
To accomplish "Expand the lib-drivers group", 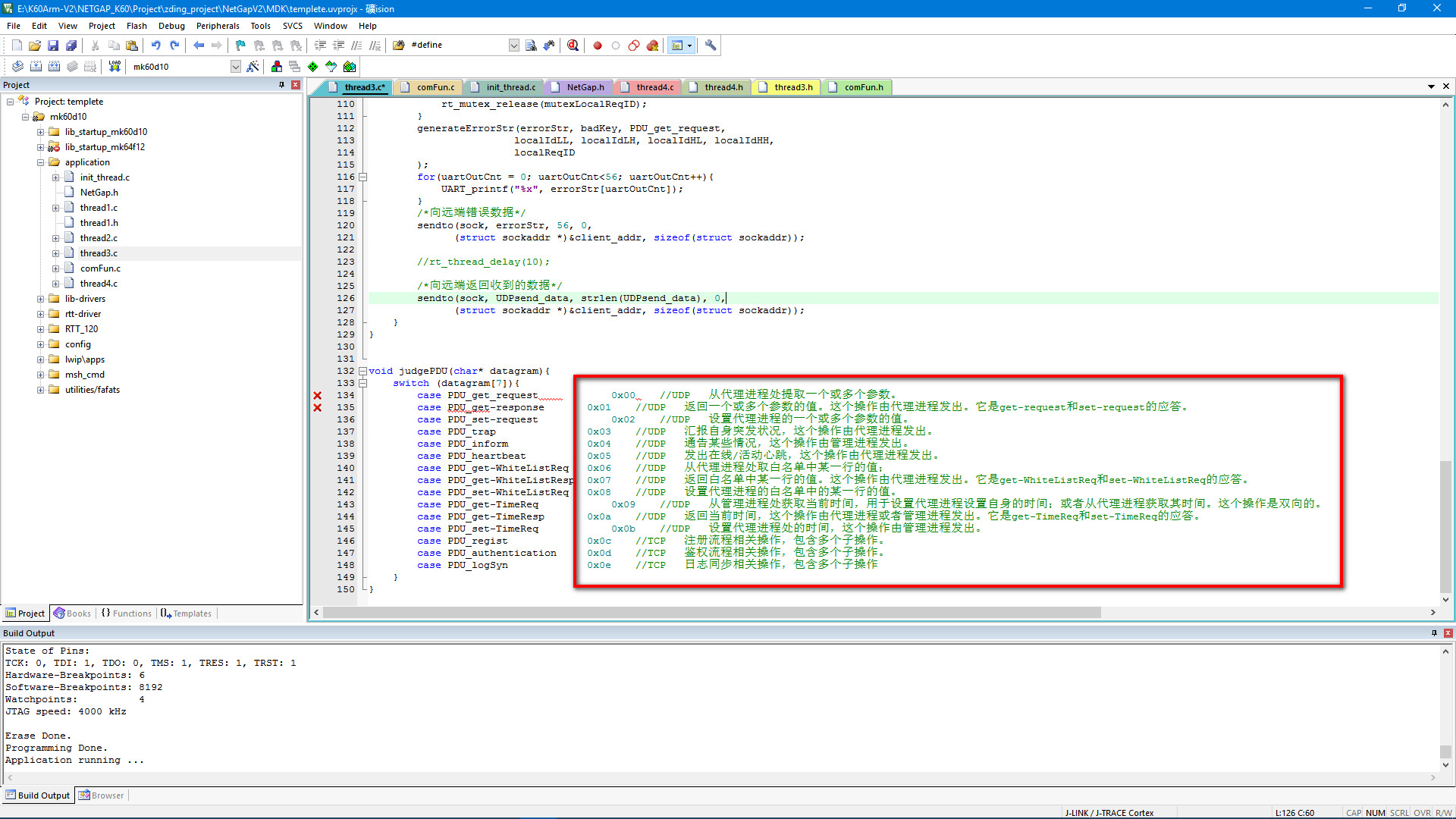I will tap(41, 299).
